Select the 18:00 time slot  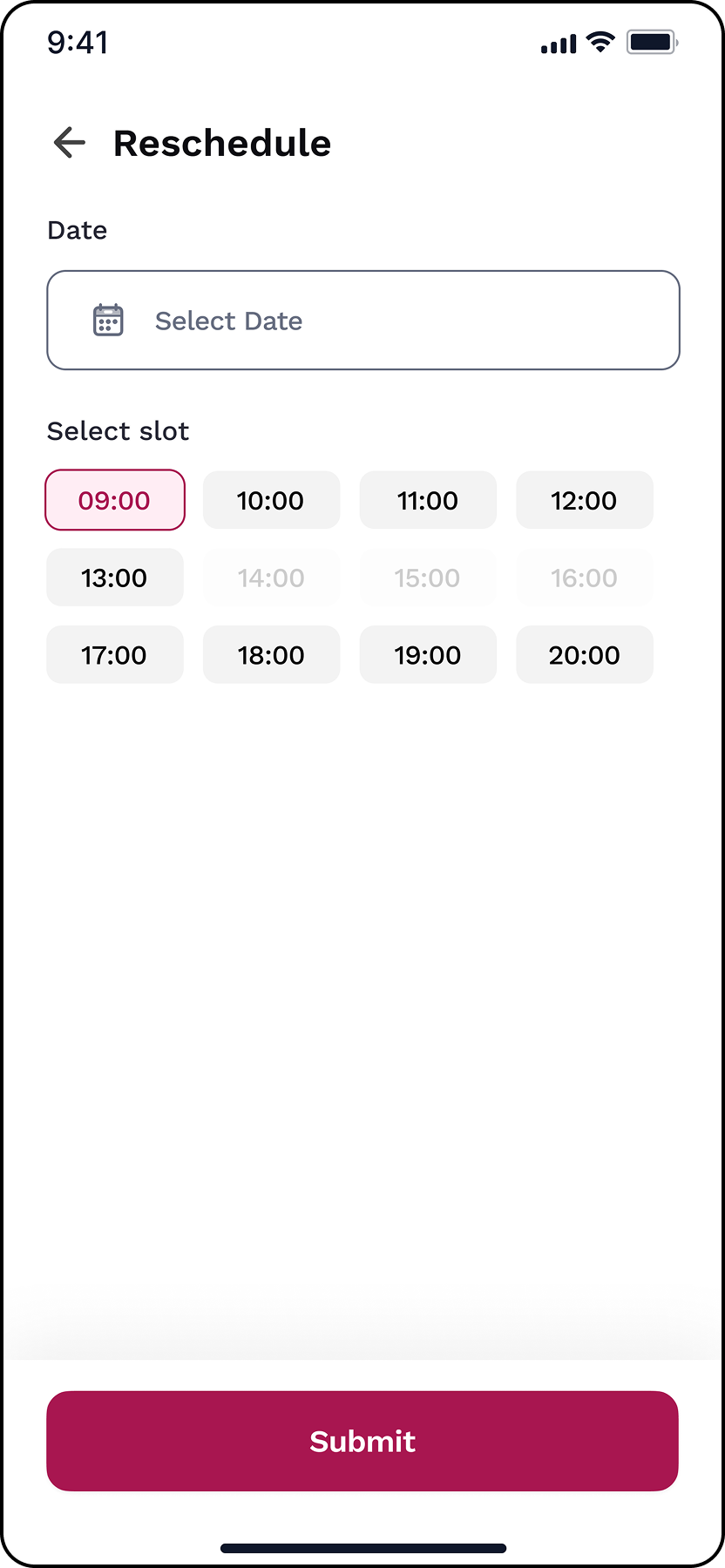[x=271, y=655]
